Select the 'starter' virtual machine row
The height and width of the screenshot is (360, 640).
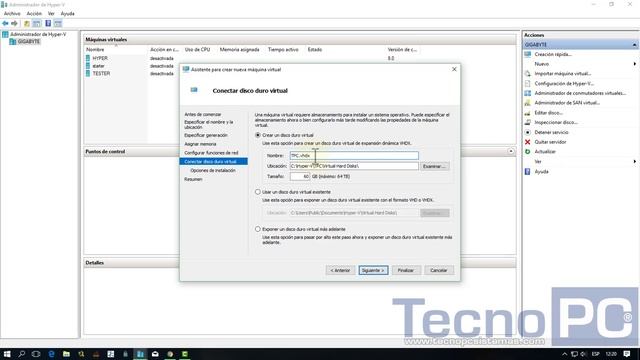click(98, 66)
